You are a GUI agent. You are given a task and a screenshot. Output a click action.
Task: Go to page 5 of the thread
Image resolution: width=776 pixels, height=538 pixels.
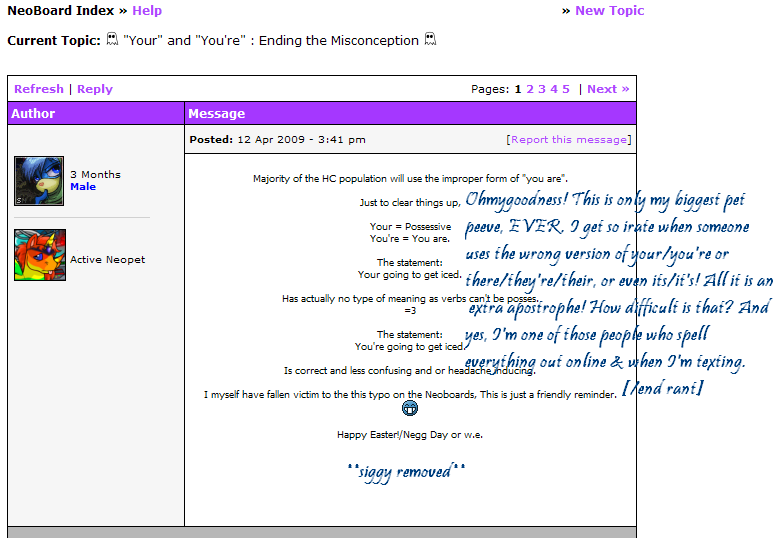coord(566,89)
